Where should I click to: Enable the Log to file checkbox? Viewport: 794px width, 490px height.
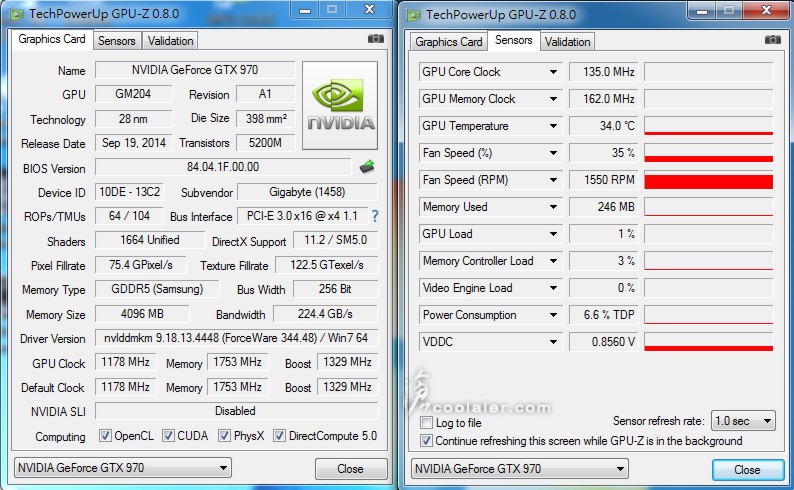click(x=426, y=423)
